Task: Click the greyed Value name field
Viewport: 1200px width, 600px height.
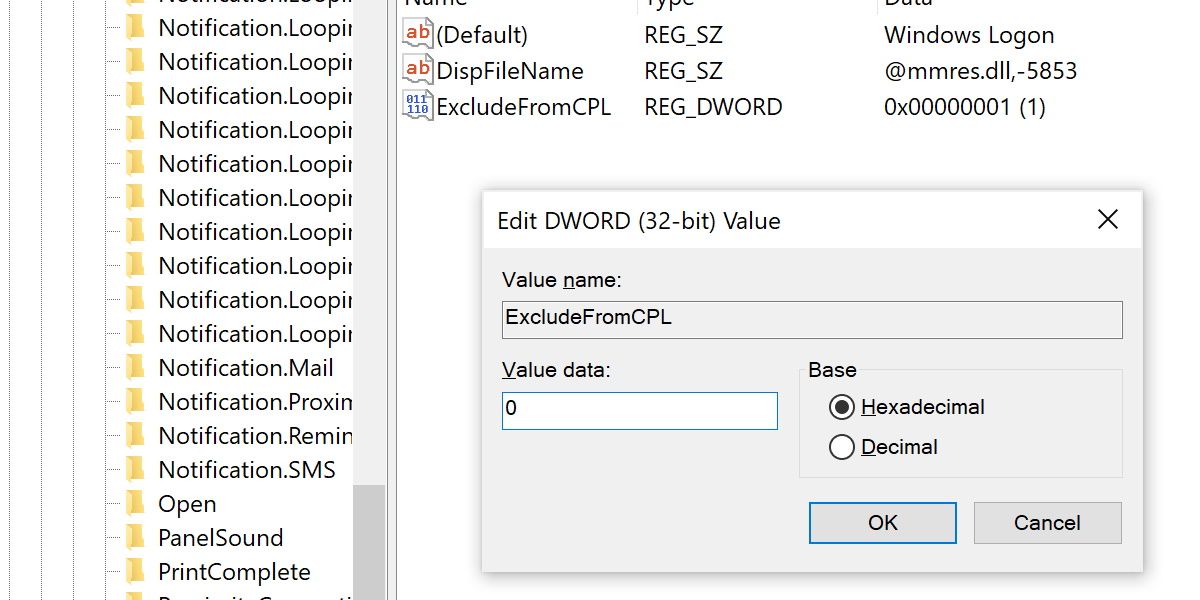Action: [812, 320]
